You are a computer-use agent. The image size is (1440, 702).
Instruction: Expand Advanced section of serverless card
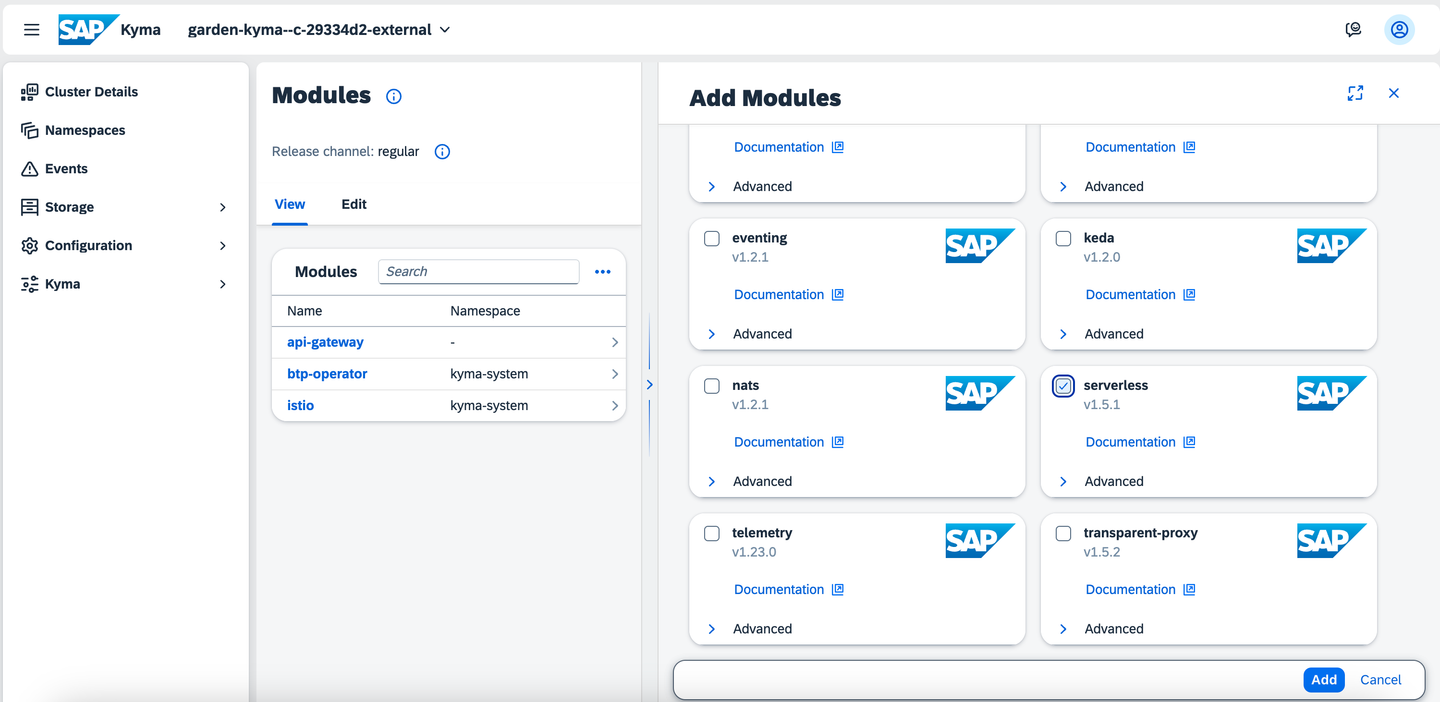pos(1063,482)
